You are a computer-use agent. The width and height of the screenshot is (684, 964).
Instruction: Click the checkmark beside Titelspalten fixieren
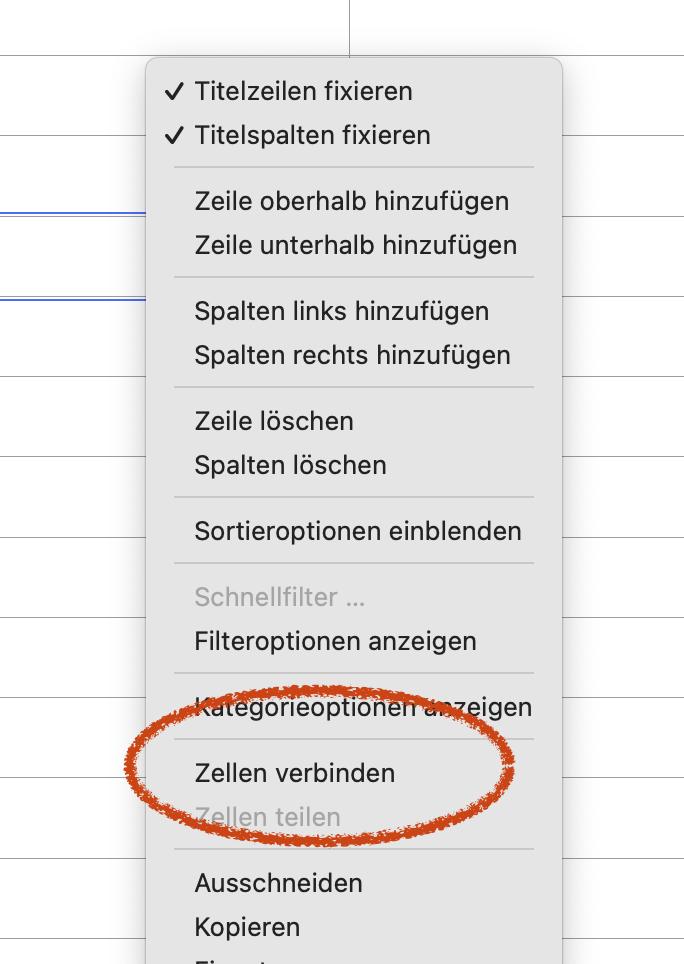coord(174,135)
